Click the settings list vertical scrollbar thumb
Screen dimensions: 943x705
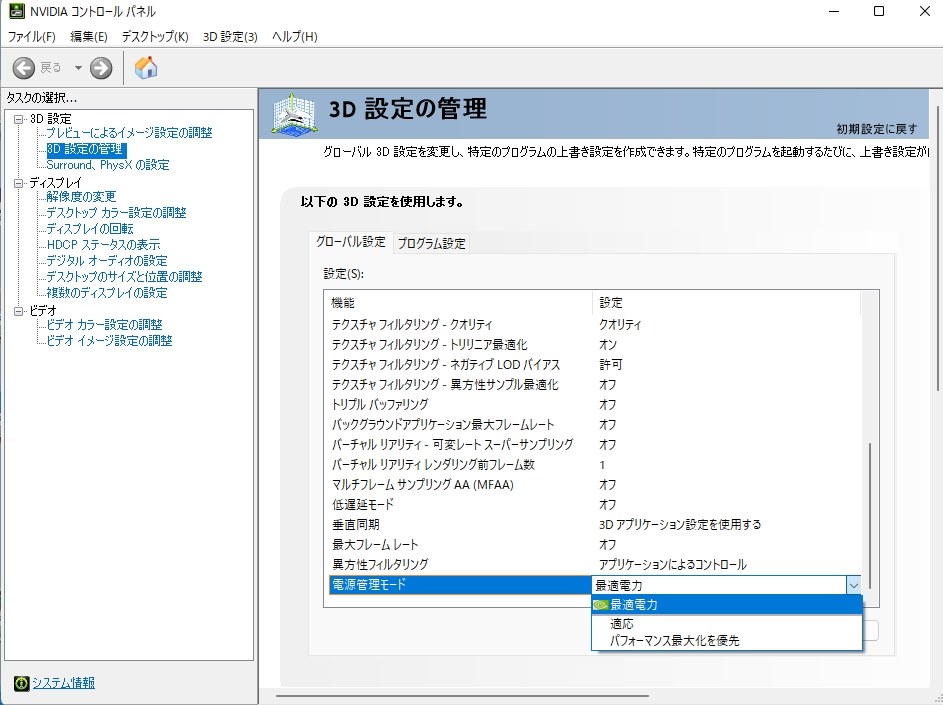(x=870, y=516)
